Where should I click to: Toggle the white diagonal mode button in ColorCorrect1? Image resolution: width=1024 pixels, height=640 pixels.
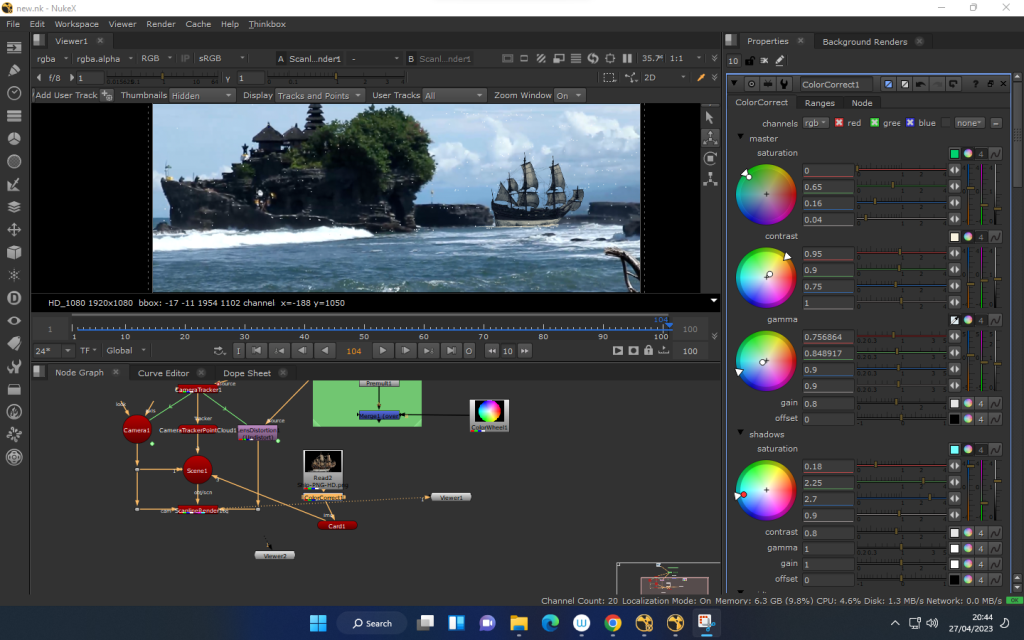click(x=904, y=84)
